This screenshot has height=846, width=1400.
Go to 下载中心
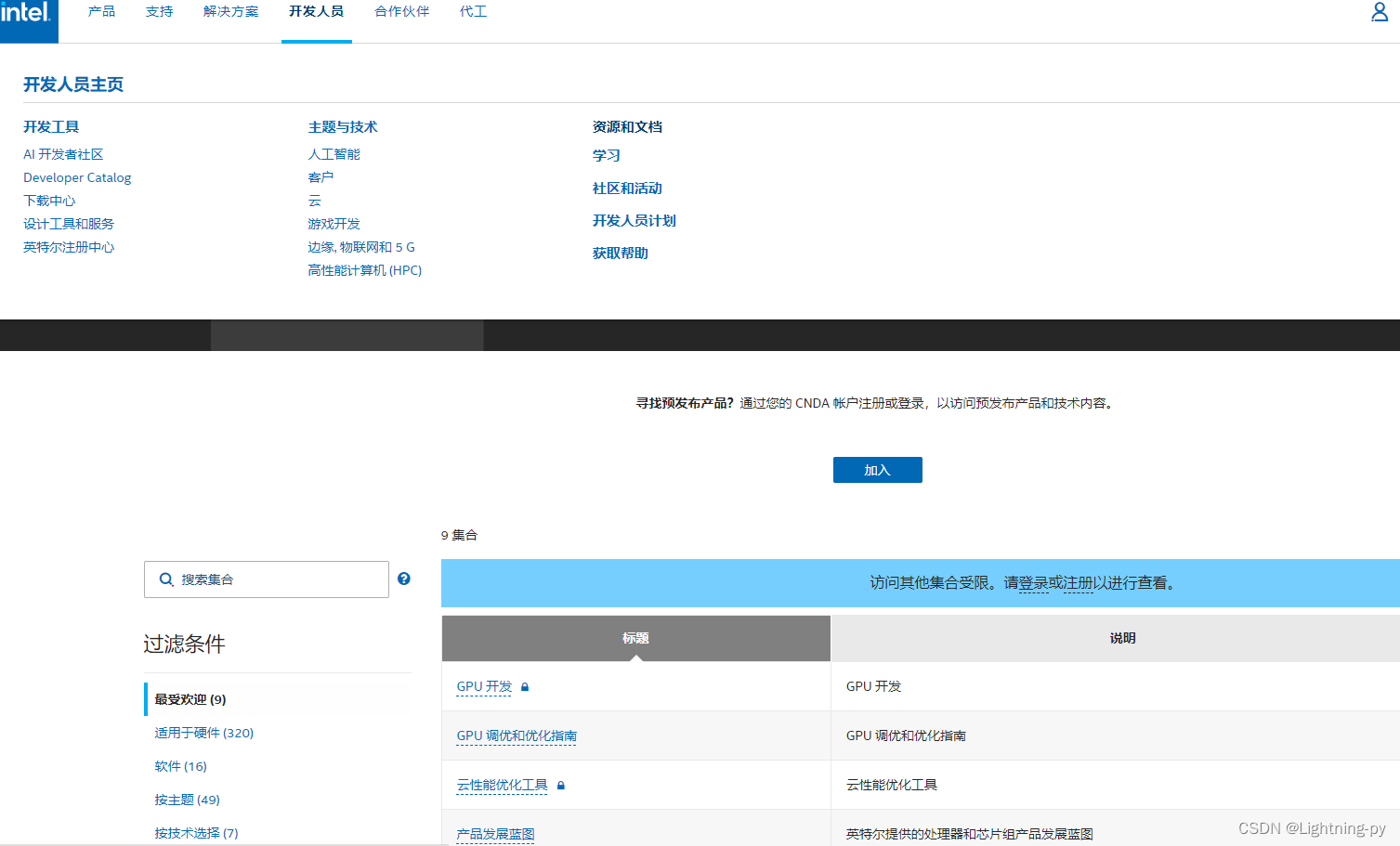(x=49, y=201)
